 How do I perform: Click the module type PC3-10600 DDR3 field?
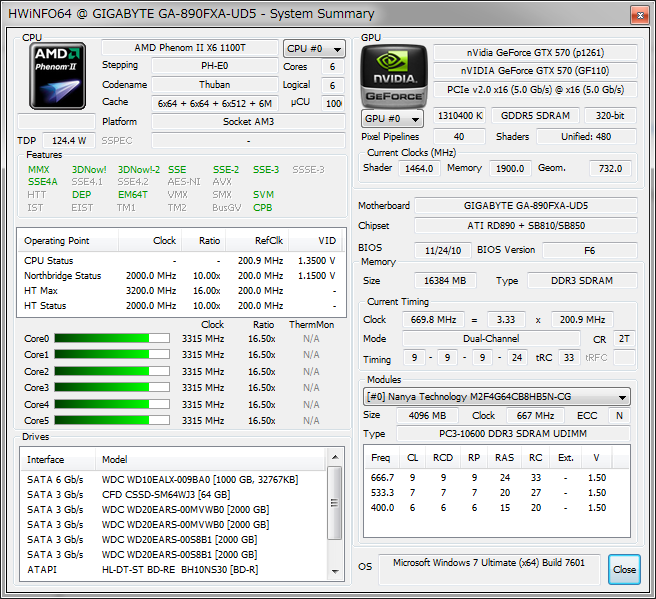coord(513,433)
